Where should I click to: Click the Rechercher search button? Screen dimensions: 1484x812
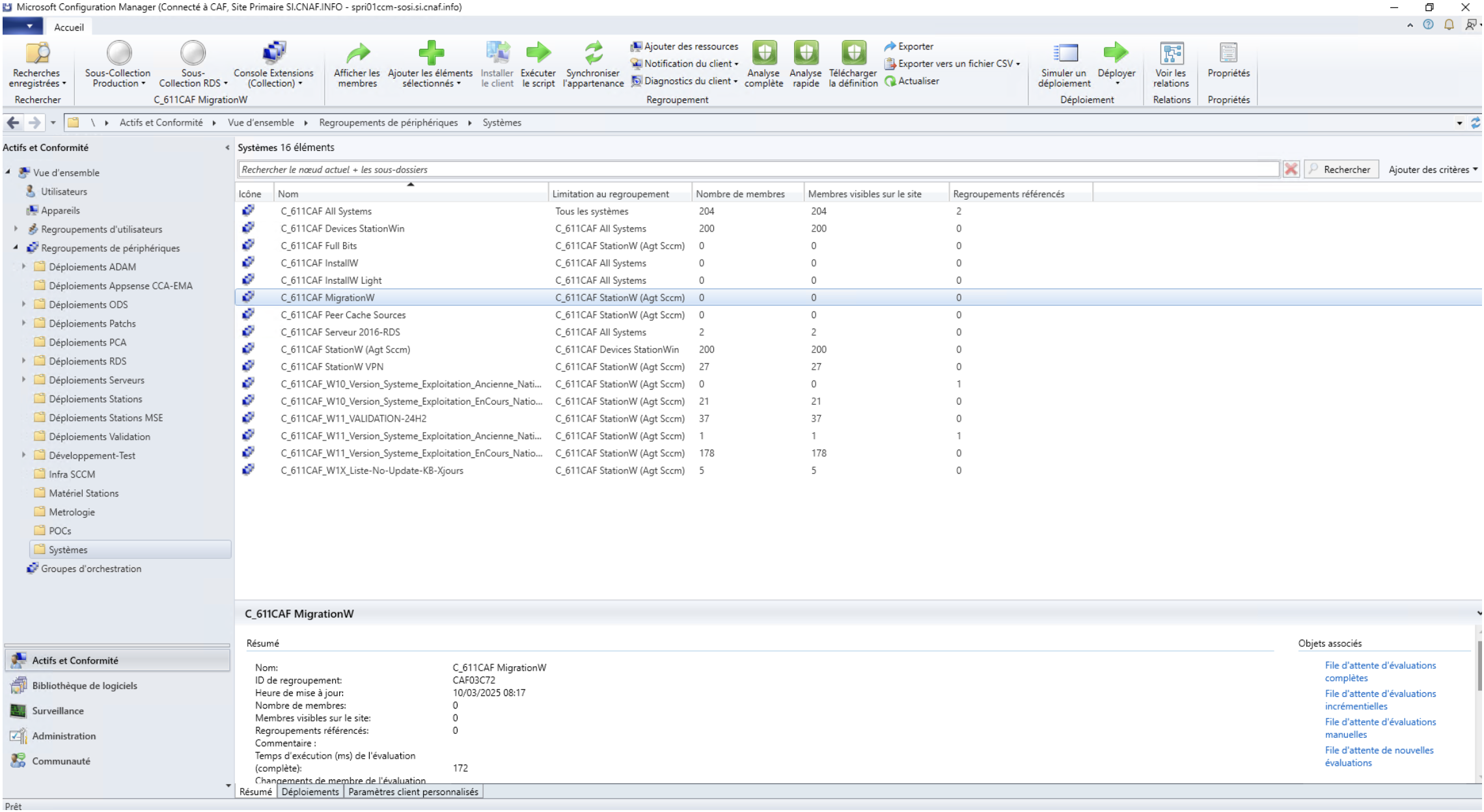pyautogui.click(x=1341, y=169)
